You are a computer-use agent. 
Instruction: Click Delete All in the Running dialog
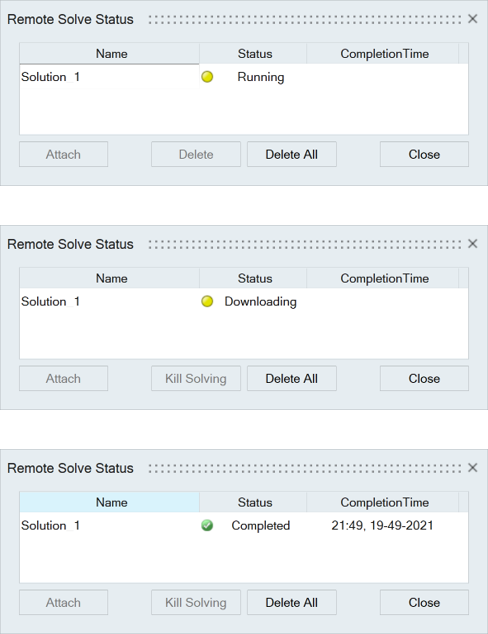click(292, 154)
